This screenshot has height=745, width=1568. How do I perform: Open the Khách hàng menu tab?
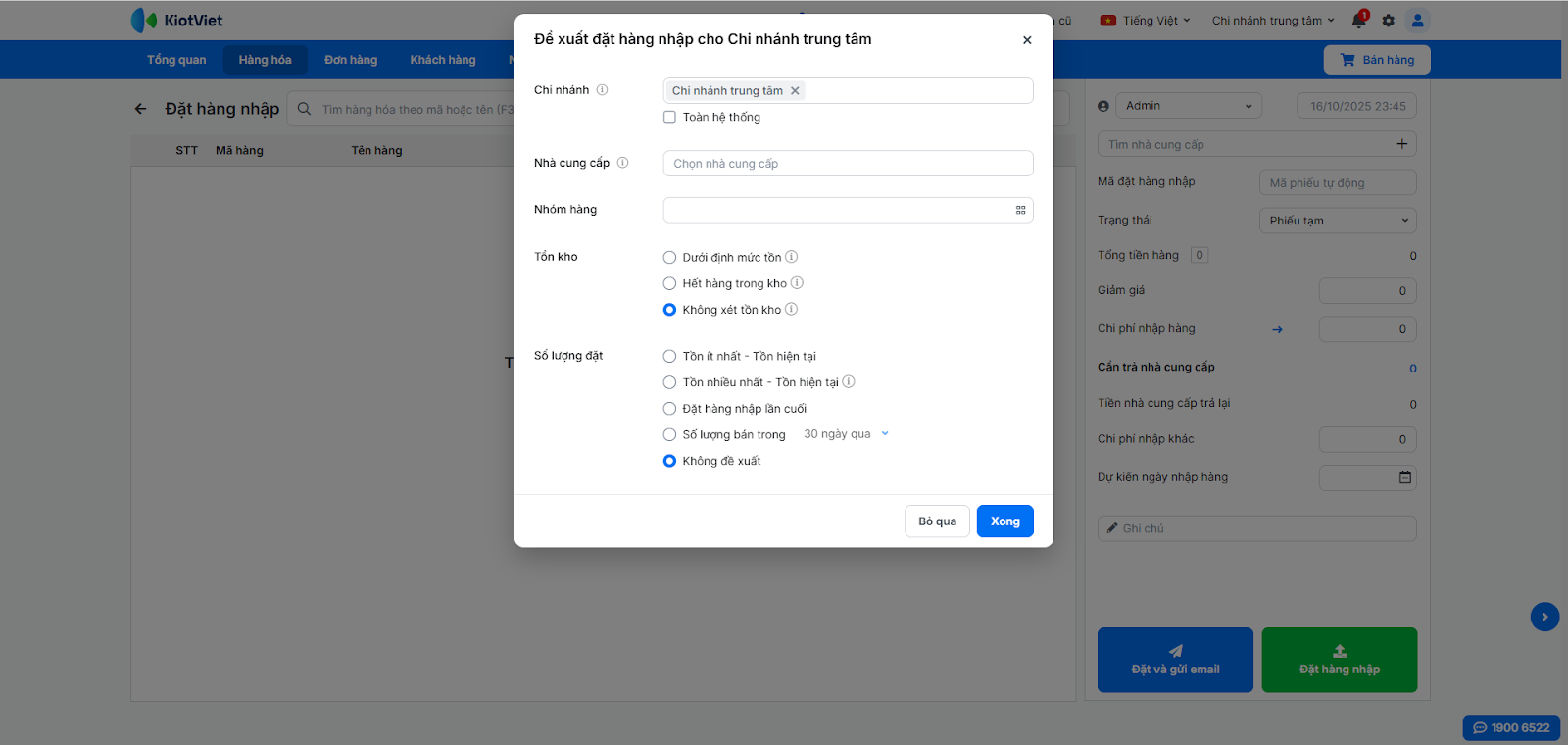point(443,60)
